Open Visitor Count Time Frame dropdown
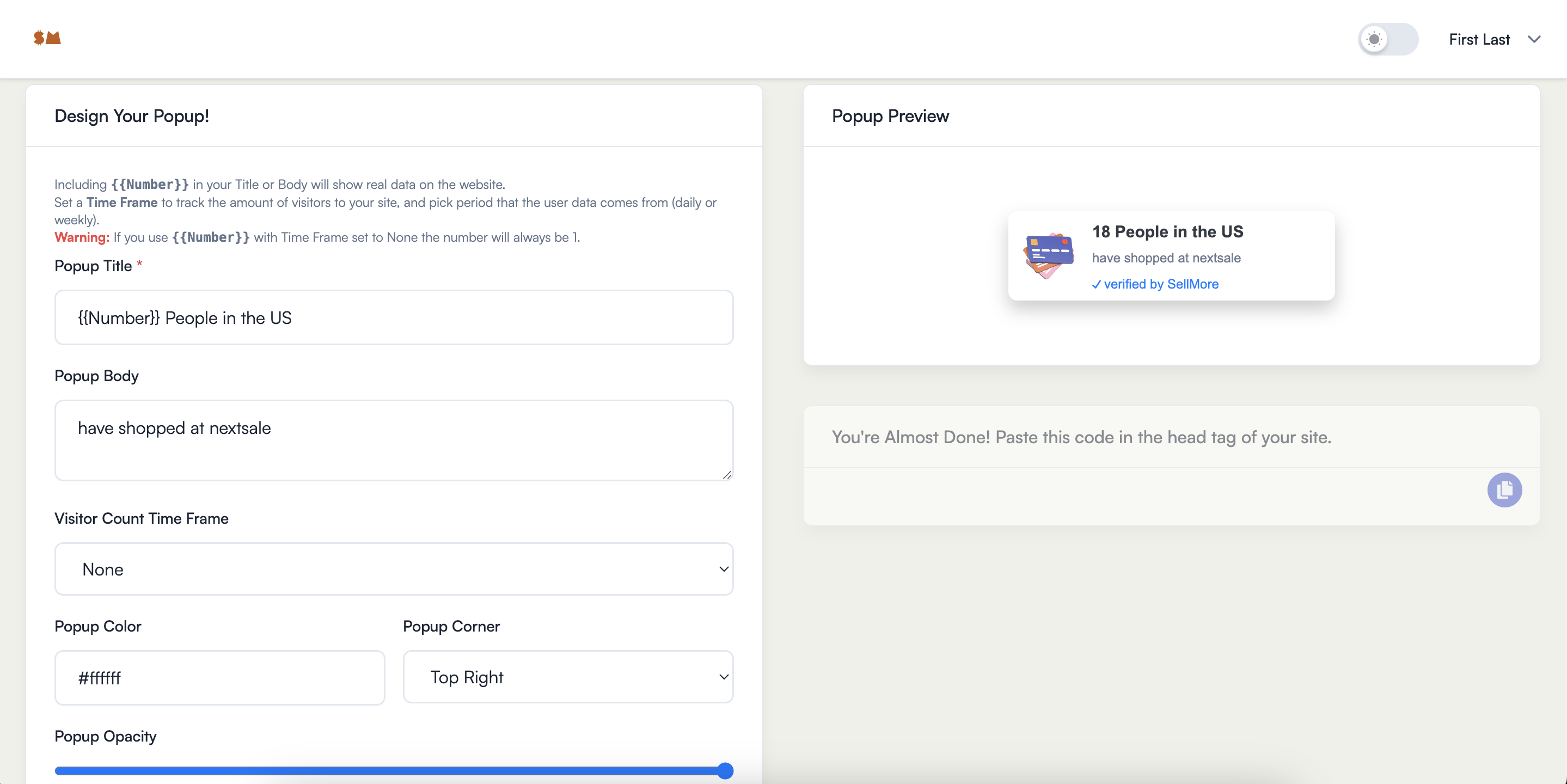 pos(394,569)
